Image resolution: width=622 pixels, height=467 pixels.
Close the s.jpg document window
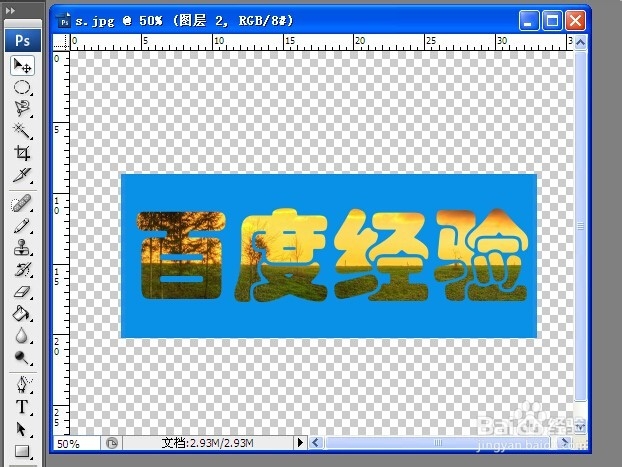(x=575, y=21)
